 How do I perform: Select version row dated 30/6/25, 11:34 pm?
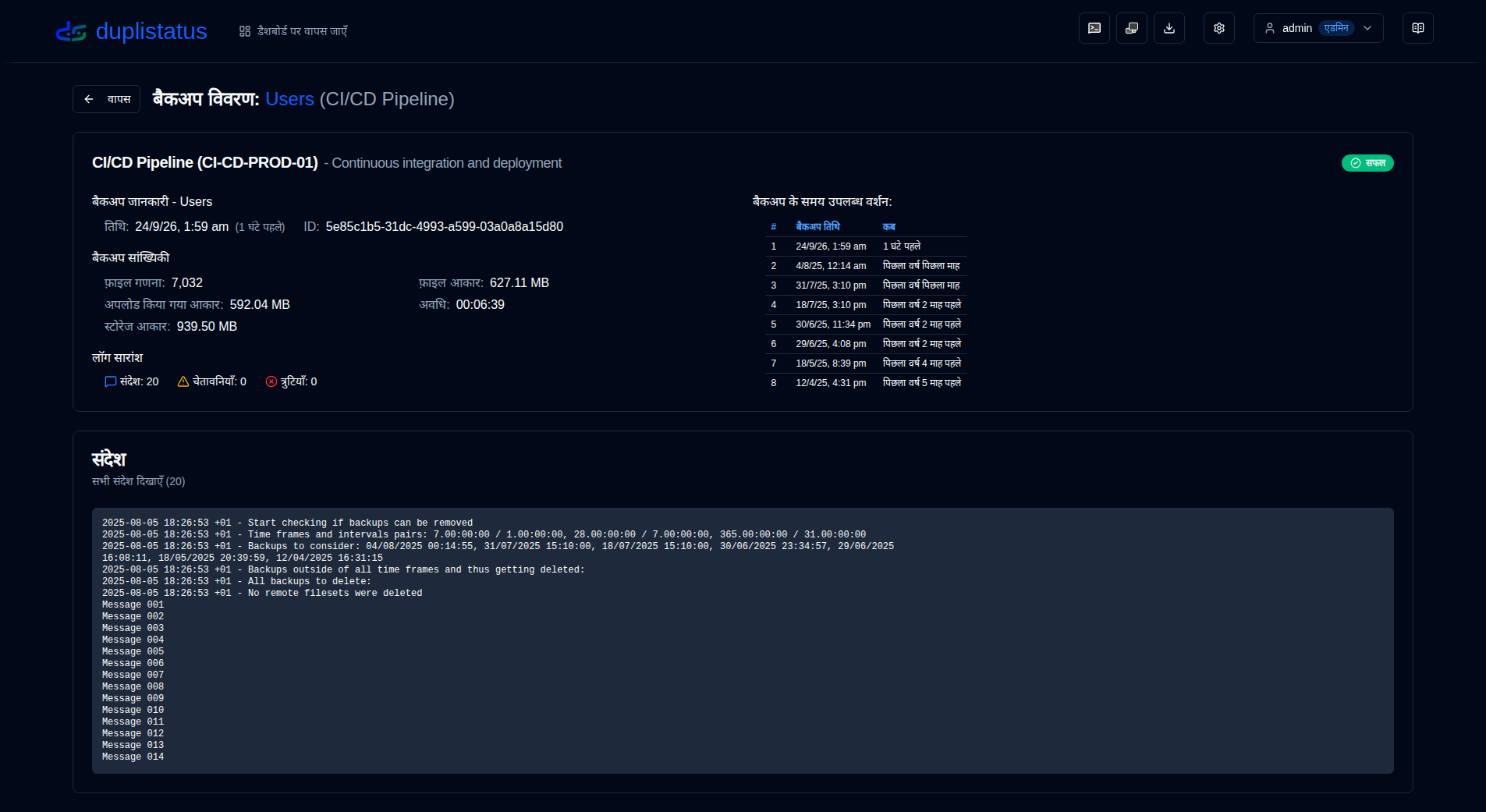(866, 324)
